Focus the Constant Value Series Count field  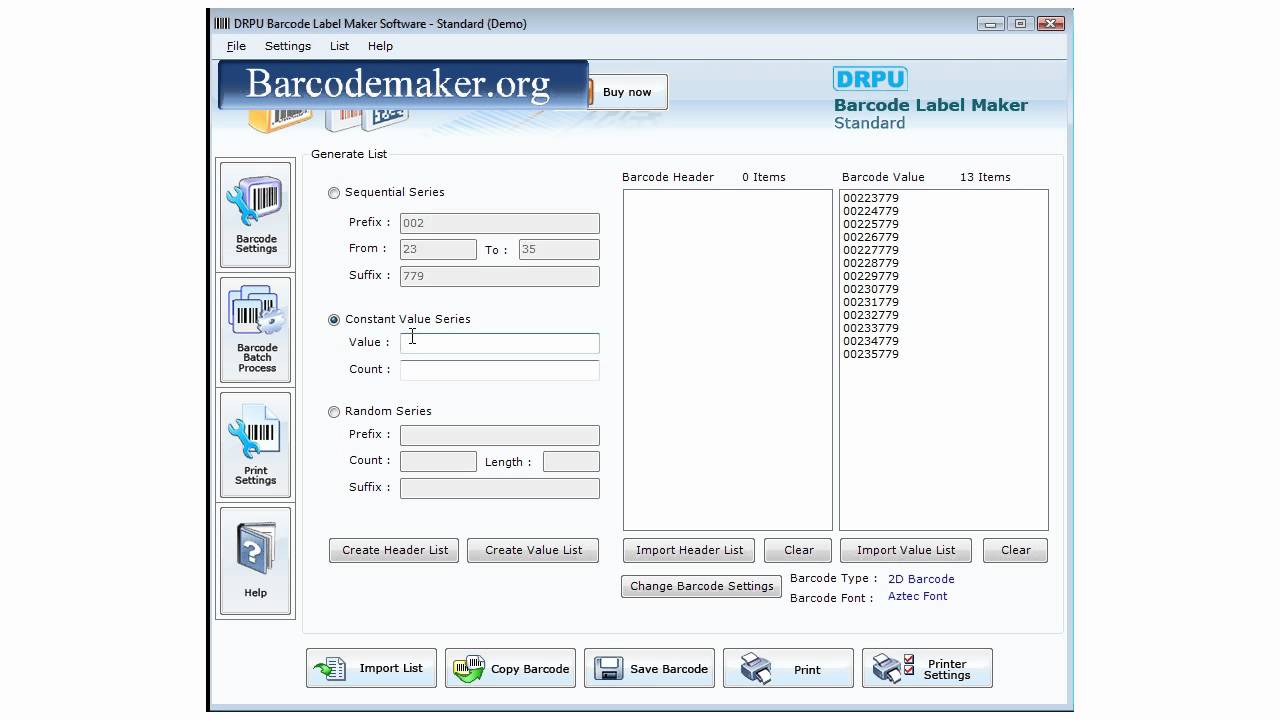(500, 370)
